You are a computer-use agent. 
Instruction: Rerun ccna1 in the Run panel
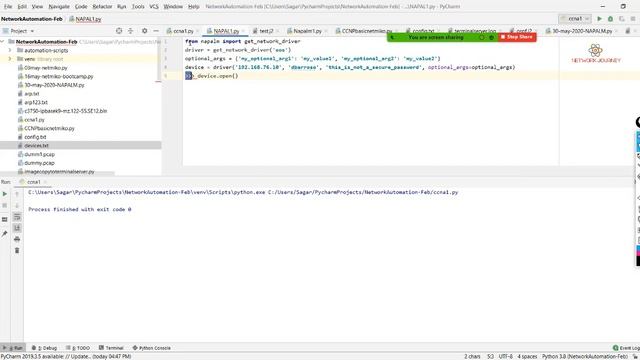click(4, 194)
